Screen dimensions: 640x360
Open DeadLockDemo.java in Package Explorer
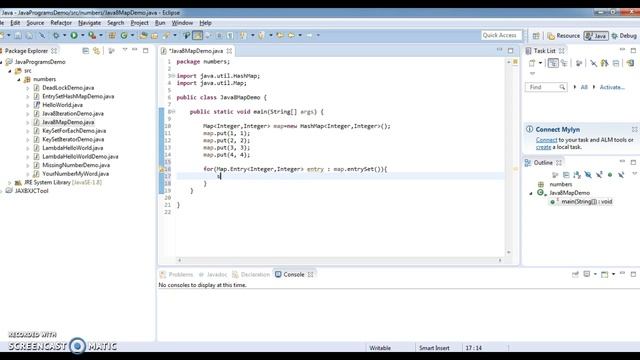[x=68, y=88]
